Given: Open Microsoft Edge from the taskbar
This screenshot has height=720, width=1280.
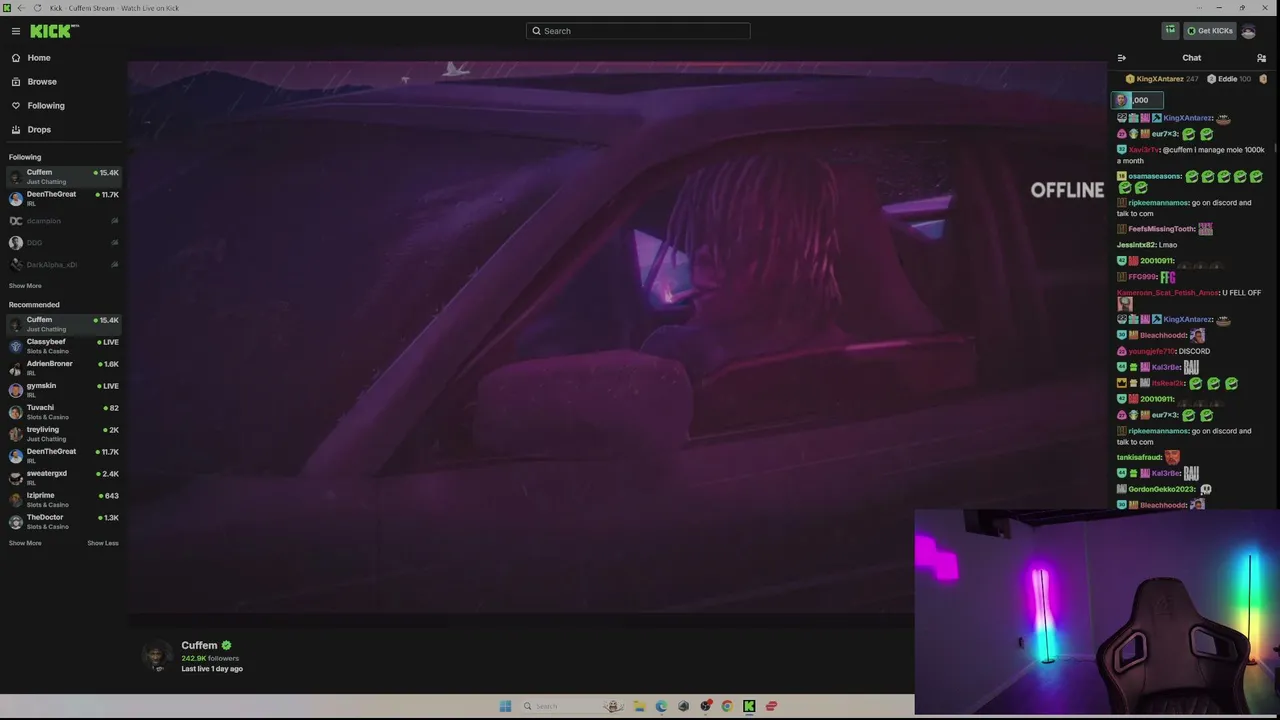Looking at the screenshot, I should pos(661,706).
